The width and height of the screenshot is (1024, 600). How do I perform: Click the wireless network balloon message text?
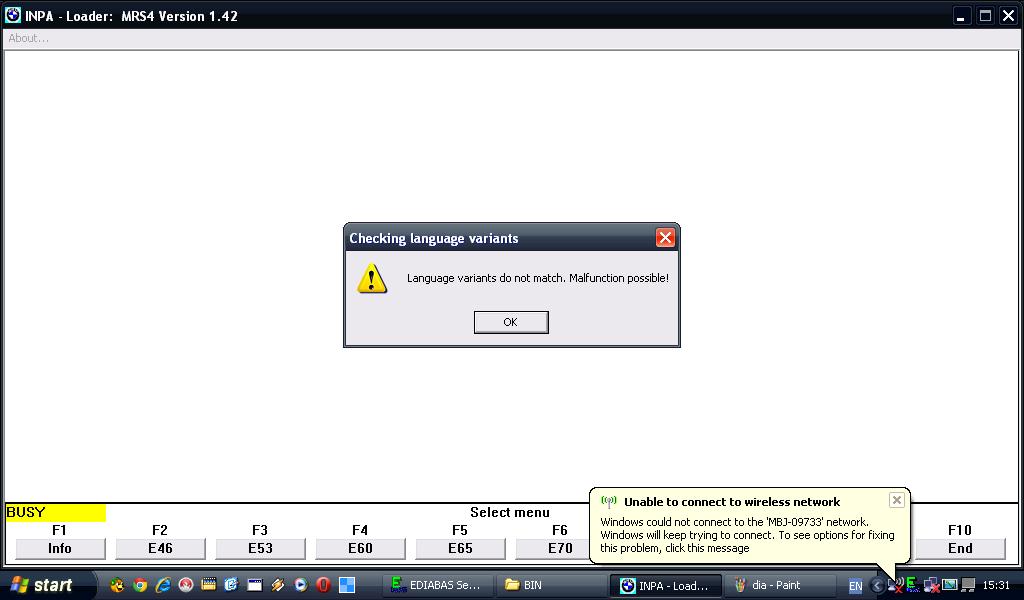(x=747, y=535)
